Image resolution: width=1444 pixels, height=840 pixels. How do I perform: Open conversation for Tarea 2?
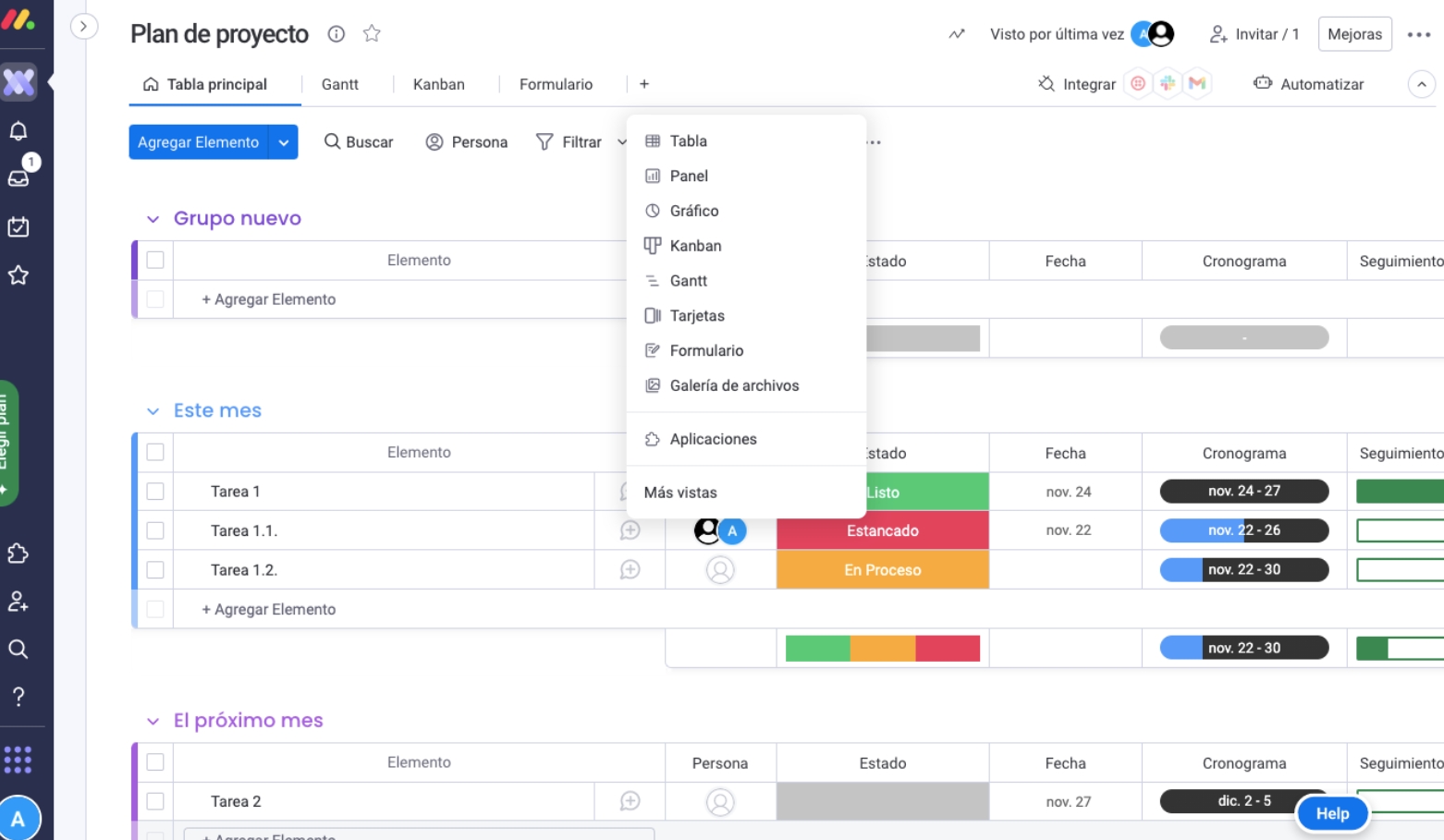630,801
